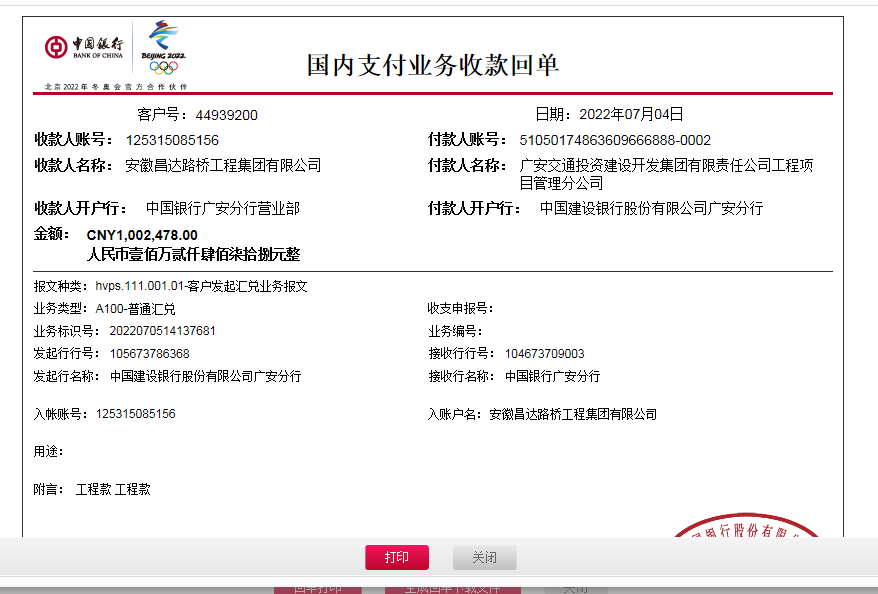Click the Beijing 2022 Olympic emblem
878x594 pixels.
click(163, 48)
